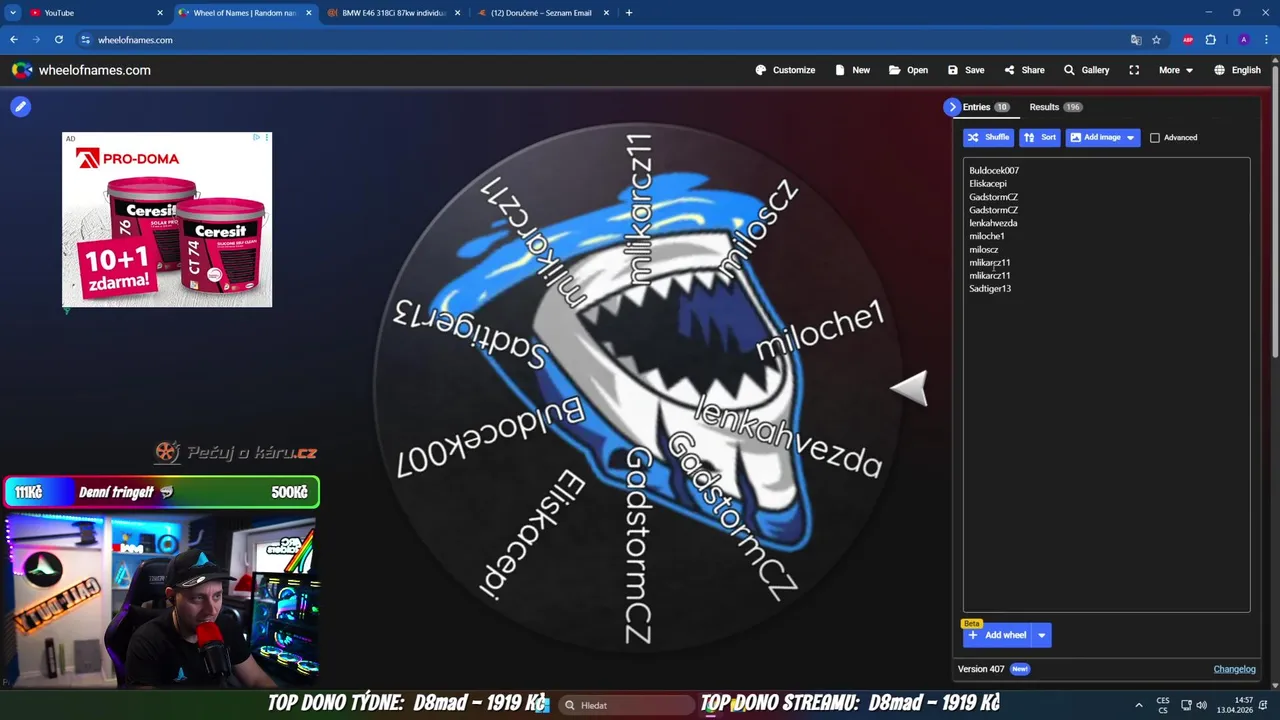The image size is (1280, 720).
Task: Enter fullscreen mode via the expand icon
Action: click(x=1134, y=70)
